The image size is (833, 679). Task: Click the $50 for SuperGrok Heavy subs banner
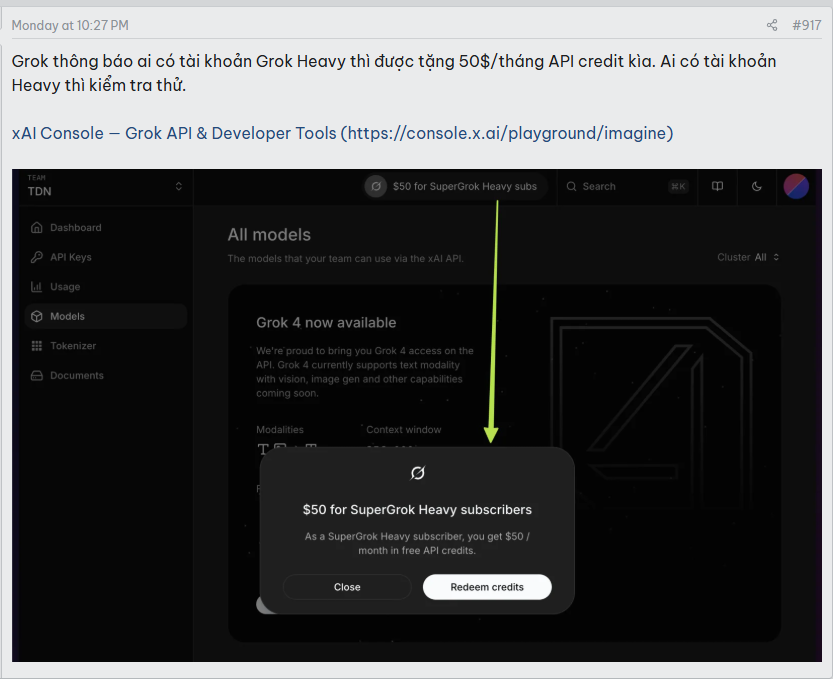click(x=455, y=186)
